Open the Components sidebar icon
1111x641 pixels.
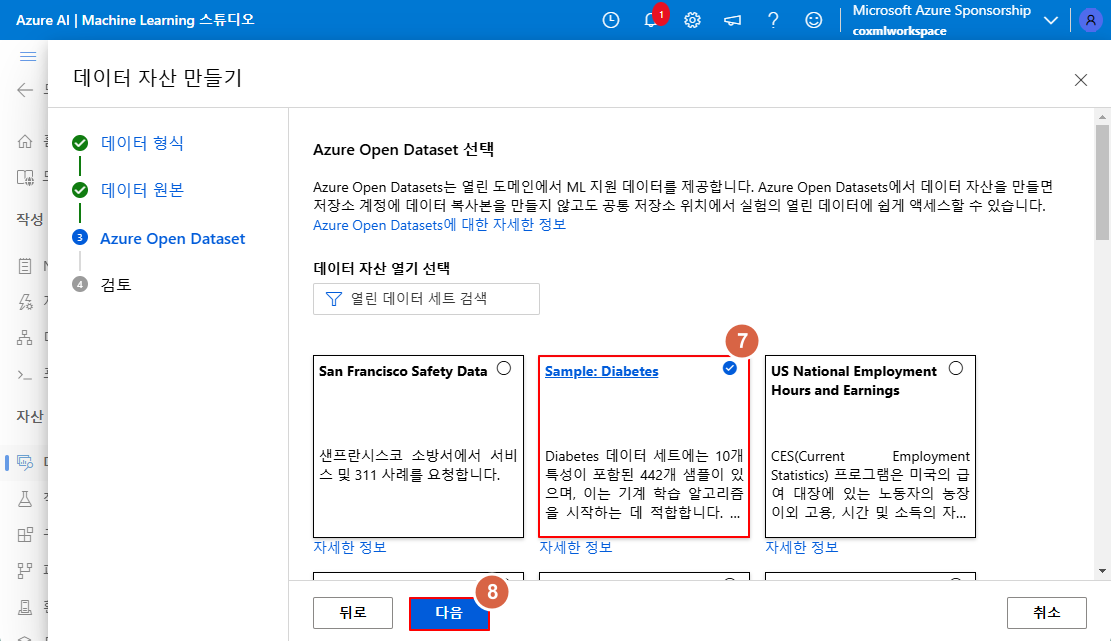pyautogui.click(x=25, y=535)
